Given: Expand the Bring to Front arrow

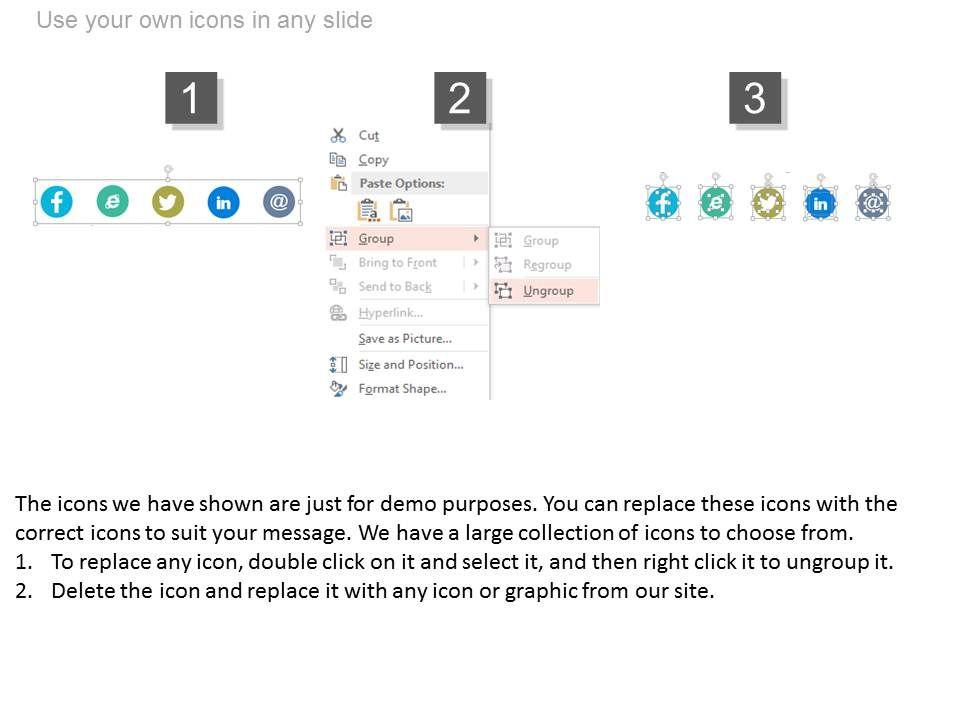Looking at the screenshot, I should [476, 262].
